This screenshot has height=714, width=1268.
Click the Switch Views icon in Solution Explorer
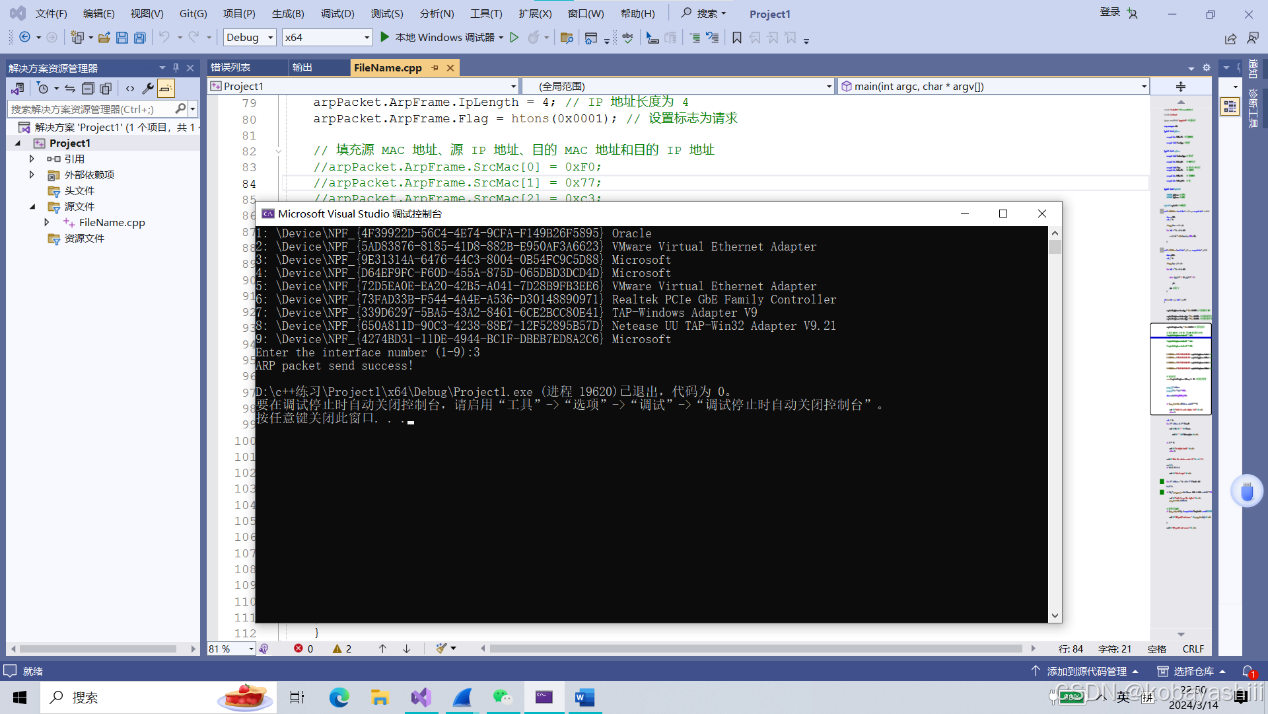[17, 88]
